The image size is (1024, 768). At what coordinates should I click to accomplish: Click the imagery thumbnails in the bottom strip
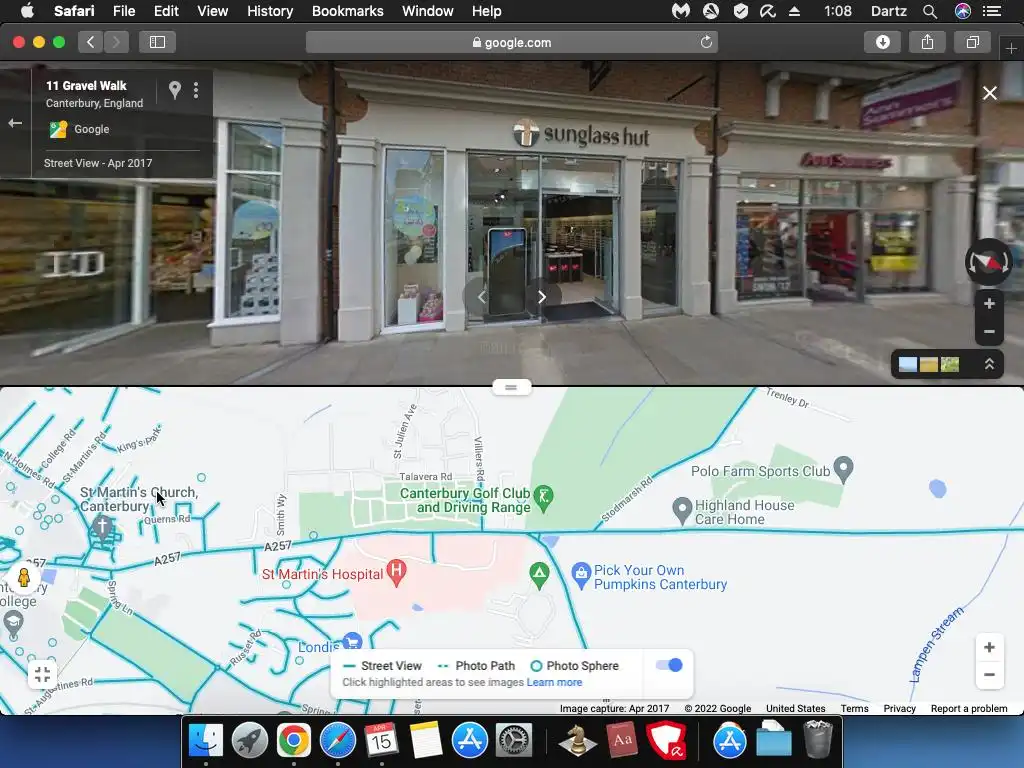click(929, 364)
